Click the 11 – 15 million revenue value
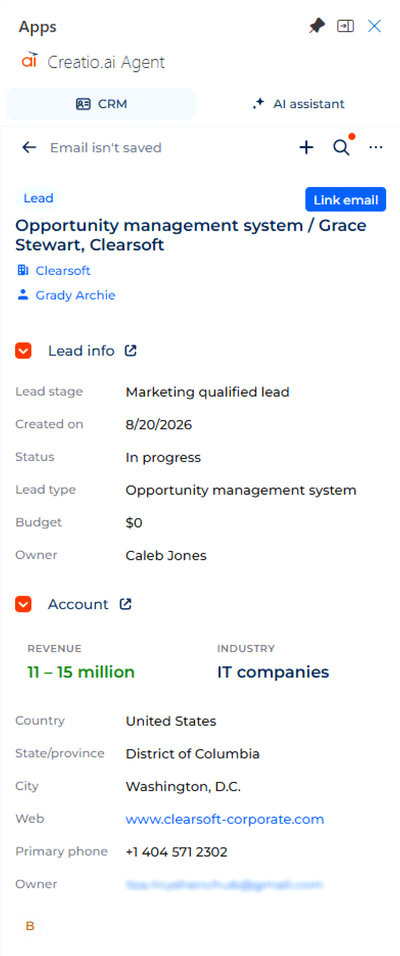 [x=81, y=672]
